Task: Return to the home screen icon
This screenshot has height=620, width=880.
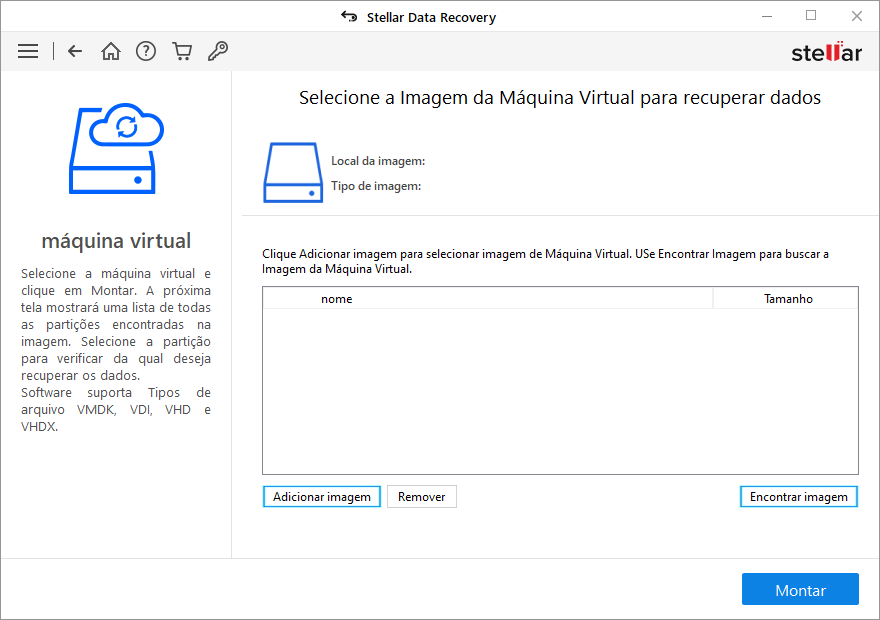Action: point(111,52)
